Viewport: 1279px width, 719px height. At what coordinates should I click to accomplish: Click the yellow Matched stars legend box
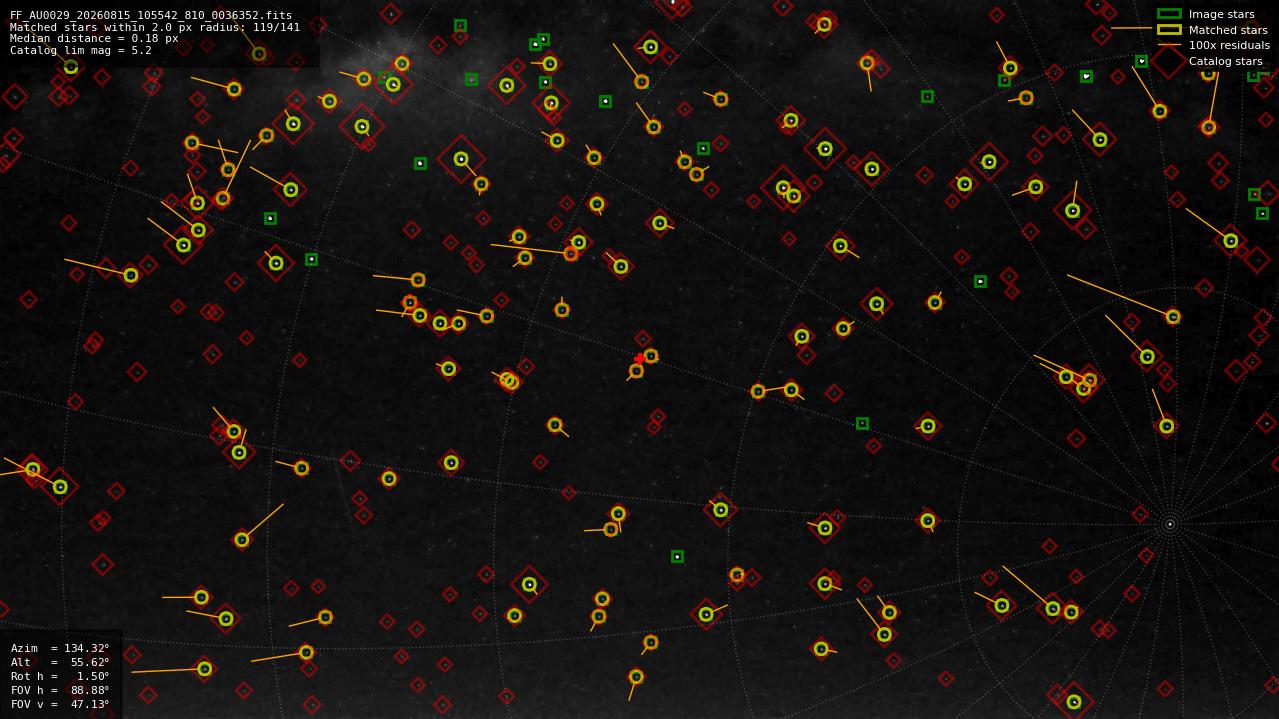[1169, 30]
